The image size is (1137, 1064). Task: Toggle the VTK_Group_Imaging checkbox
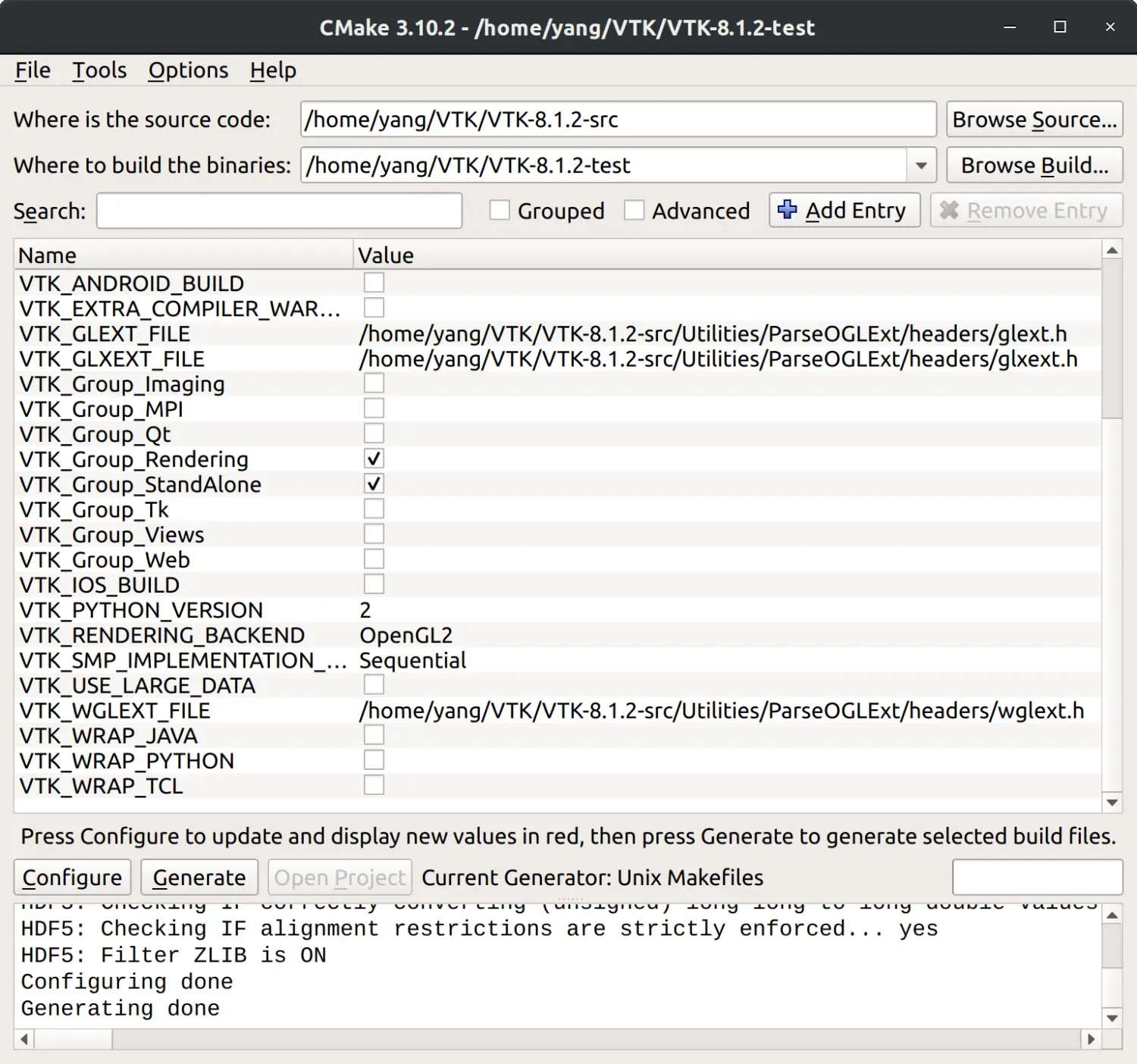point(374,383)
